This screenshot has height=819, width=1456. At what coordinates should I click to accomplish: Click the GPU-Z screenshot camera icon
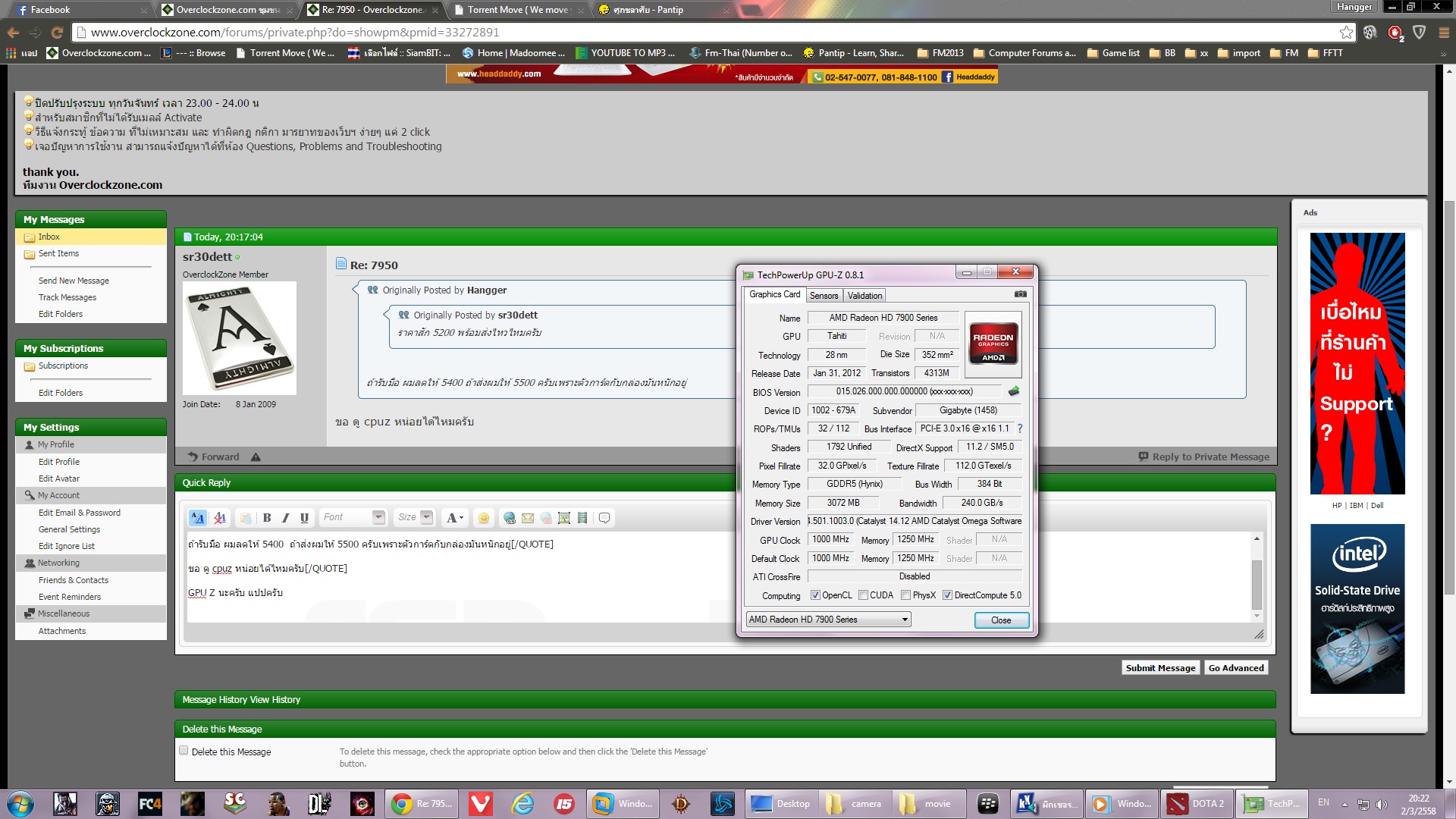1021,294
